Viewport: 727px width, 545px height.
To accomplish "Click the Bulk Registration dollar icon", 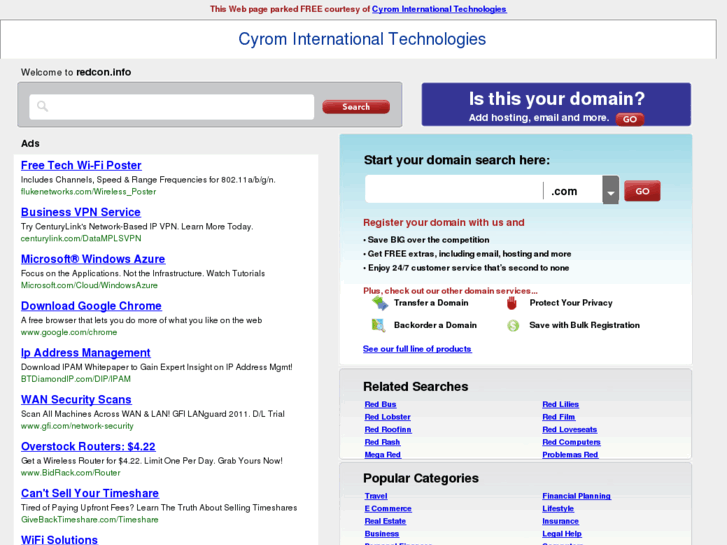I will click(x=513, y=326).
